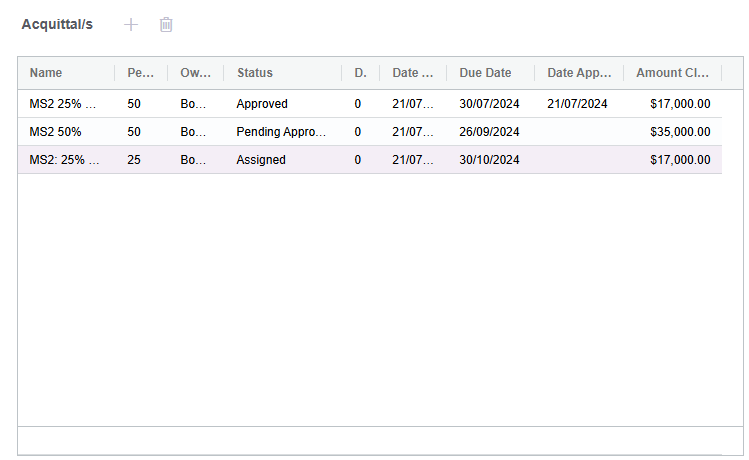749x460 pixels.
Task: Click the Pending Appro... status cell
Action: click(281, 132)
